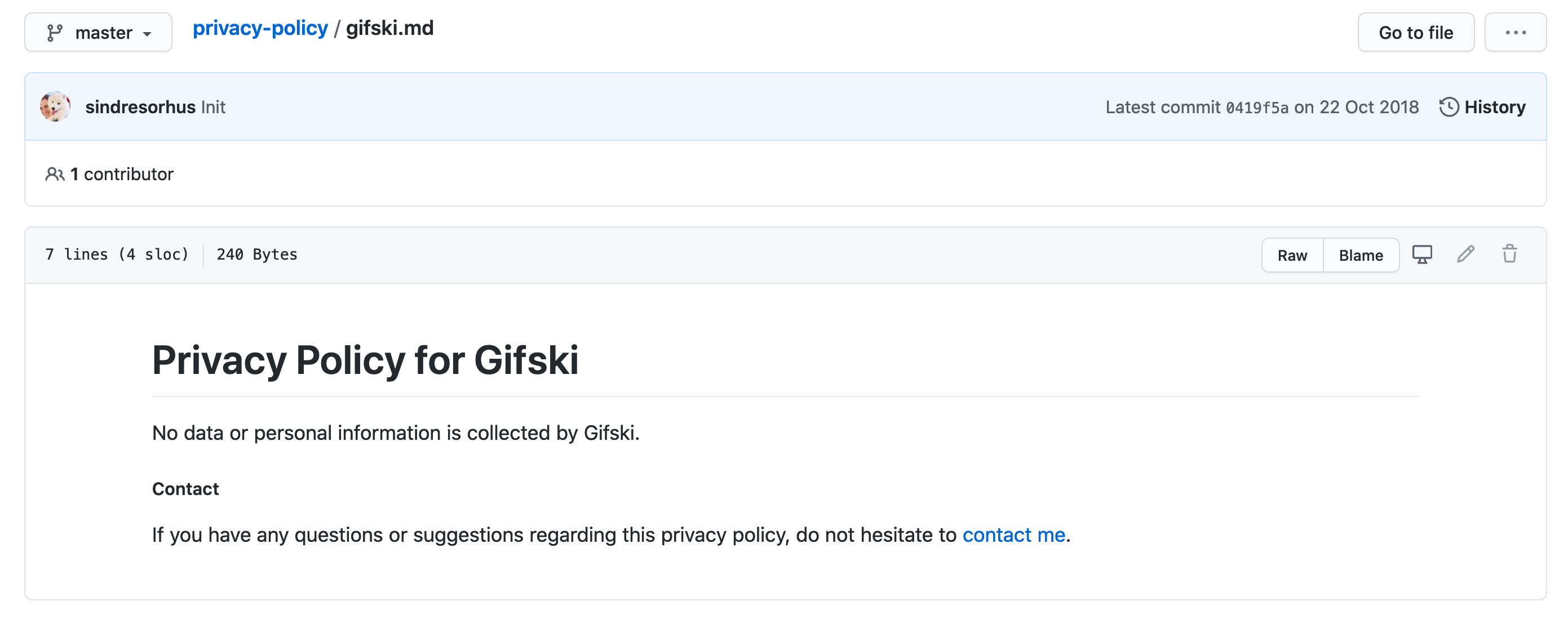The image size is (1568, 624).
Task: Open the rendered display view icon
Action: tap(1423, 255)
